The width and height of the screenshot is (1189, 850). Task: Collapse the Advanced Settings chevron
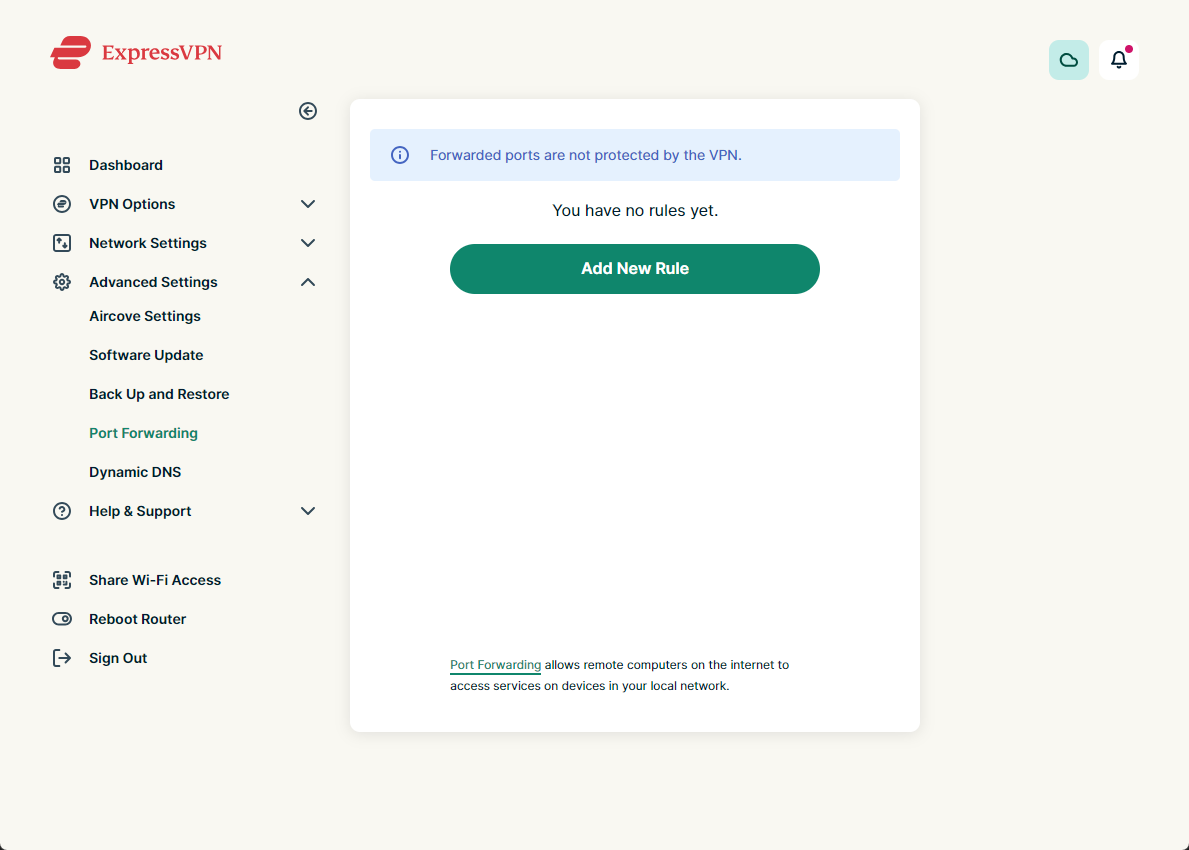308,282
